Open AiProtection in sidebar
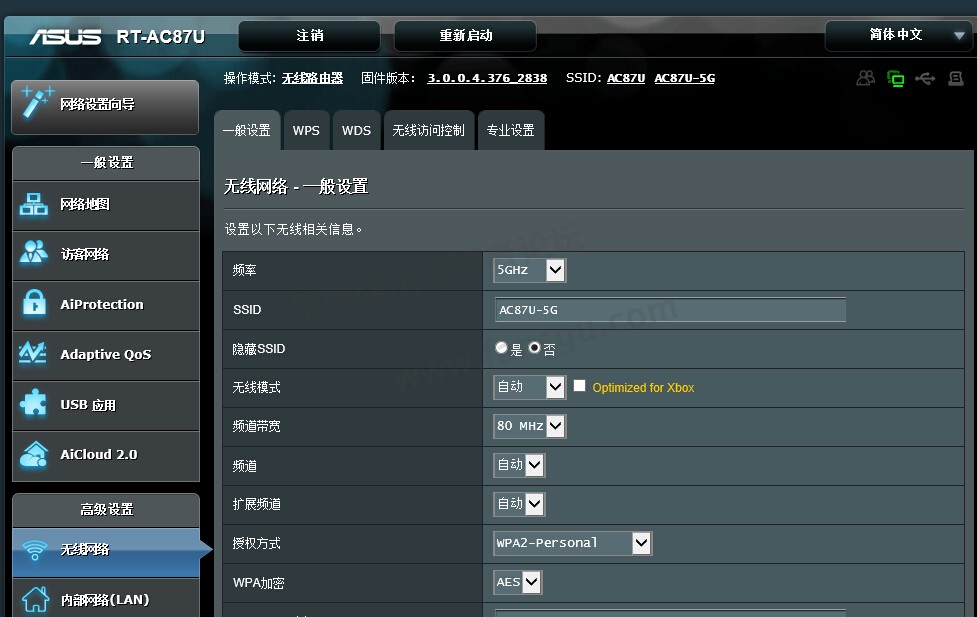Viewport: 977px width, 617px height. click(x=106, y=305)
